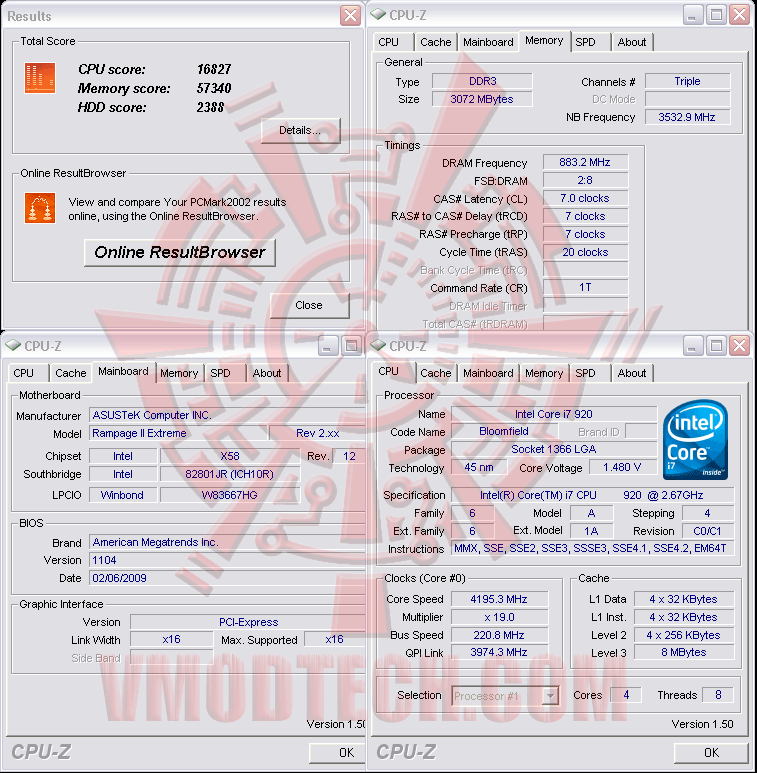
Task: Click Bus Speed value 220.8 MHz
Action: (499, 635)
